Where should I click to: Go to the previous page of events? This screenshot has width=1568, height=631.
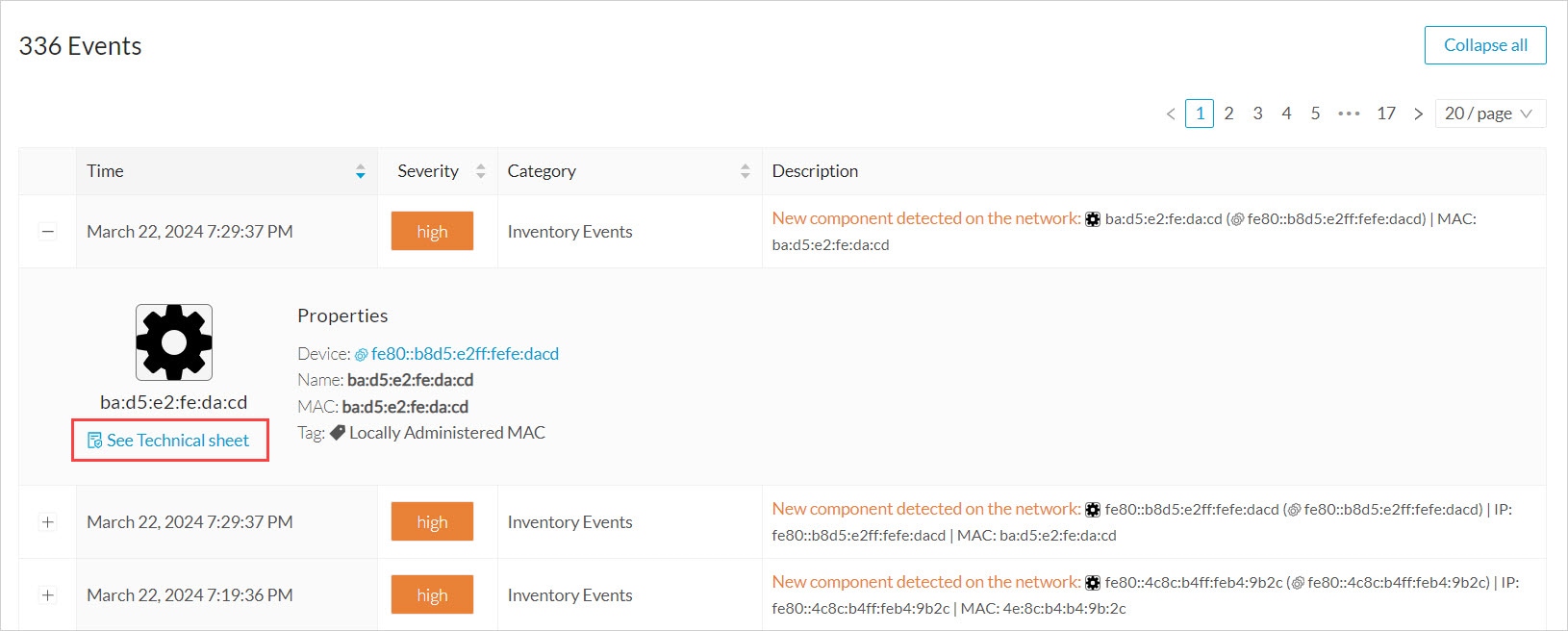[x=1171, y=114]
